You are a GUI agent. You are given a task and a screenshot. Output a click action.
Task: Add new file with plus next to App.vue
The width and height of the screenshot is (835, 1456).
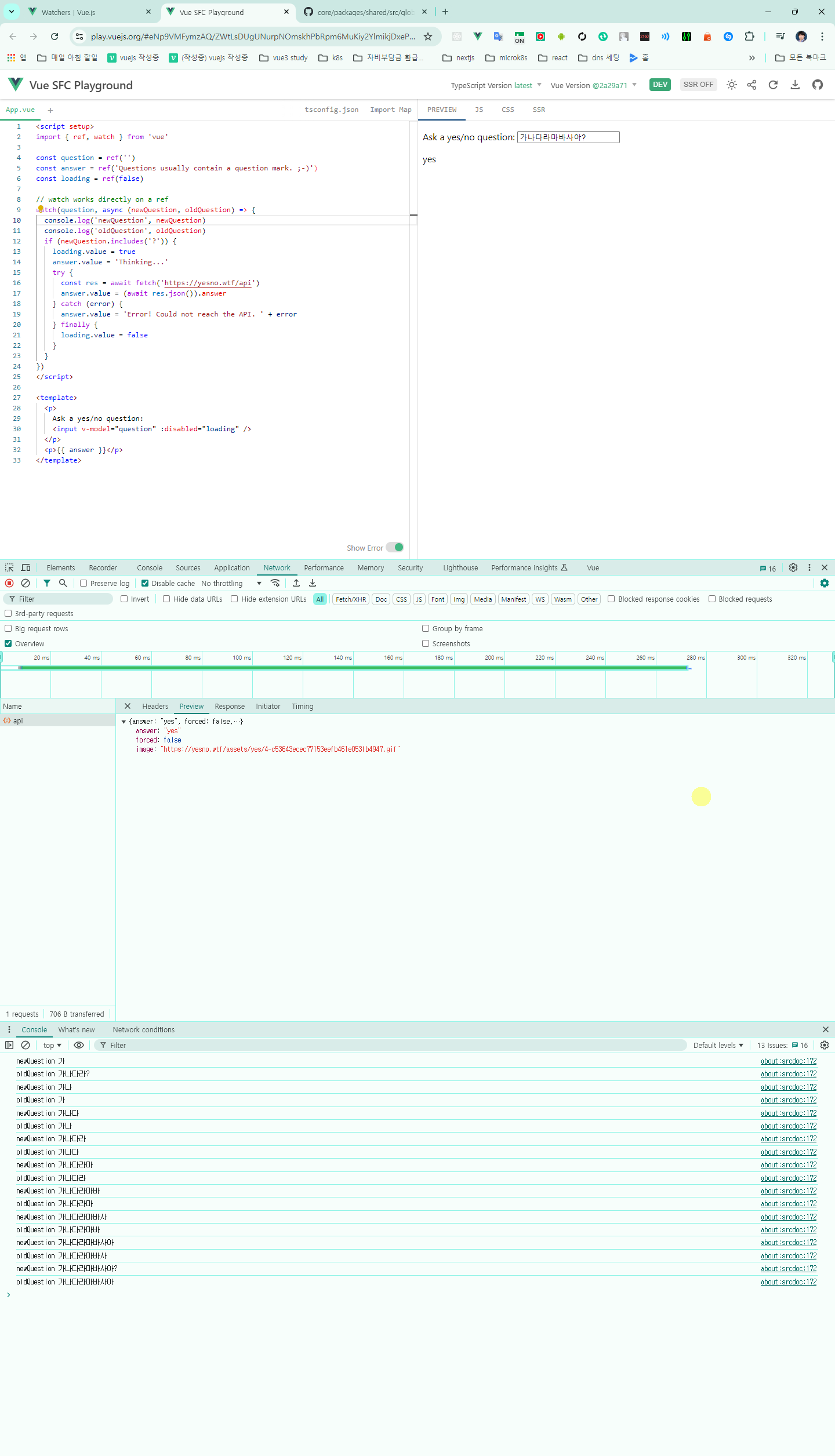tap(50, 110)
